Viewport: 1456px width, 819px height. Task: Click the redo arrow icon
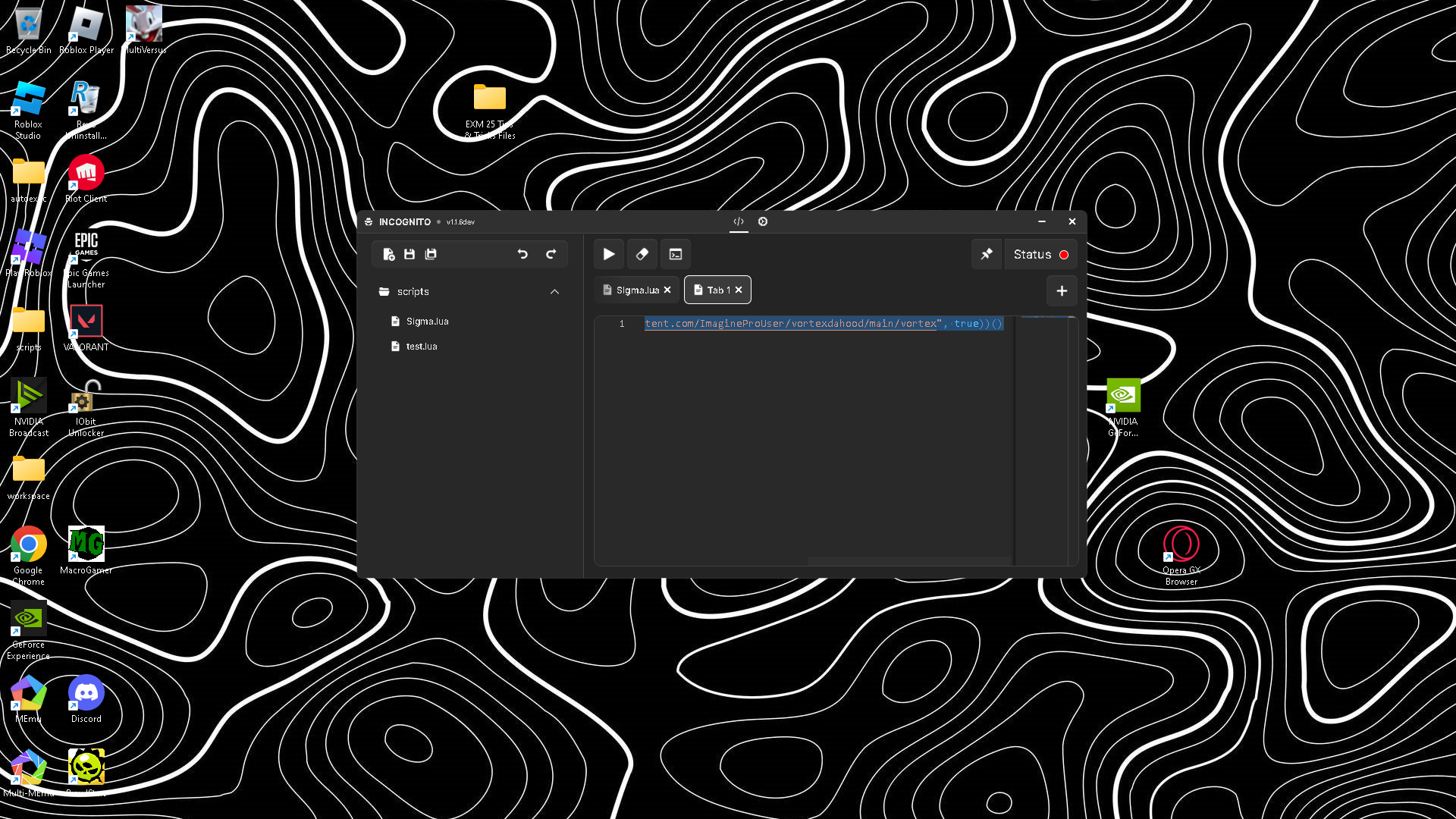(x=551, y=255)
